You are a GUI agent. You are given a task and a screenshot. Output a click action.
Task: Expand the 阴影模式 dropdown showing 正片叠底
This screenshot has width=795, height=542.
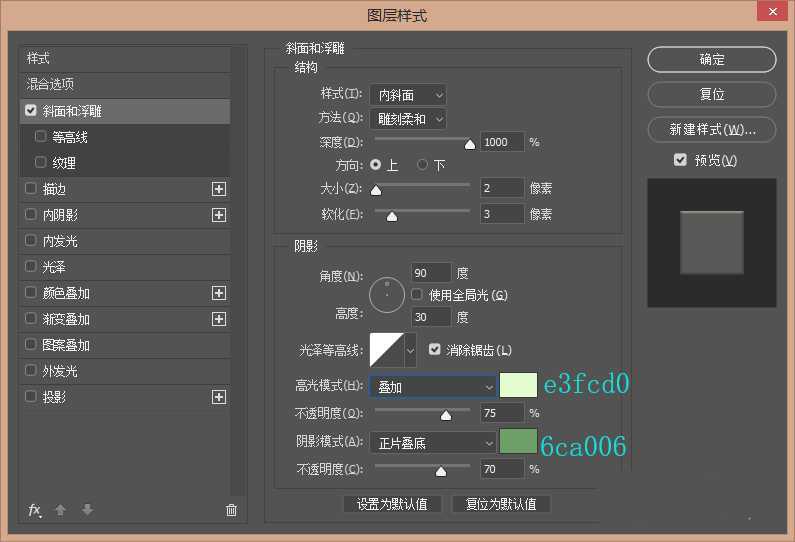(432, 442)
